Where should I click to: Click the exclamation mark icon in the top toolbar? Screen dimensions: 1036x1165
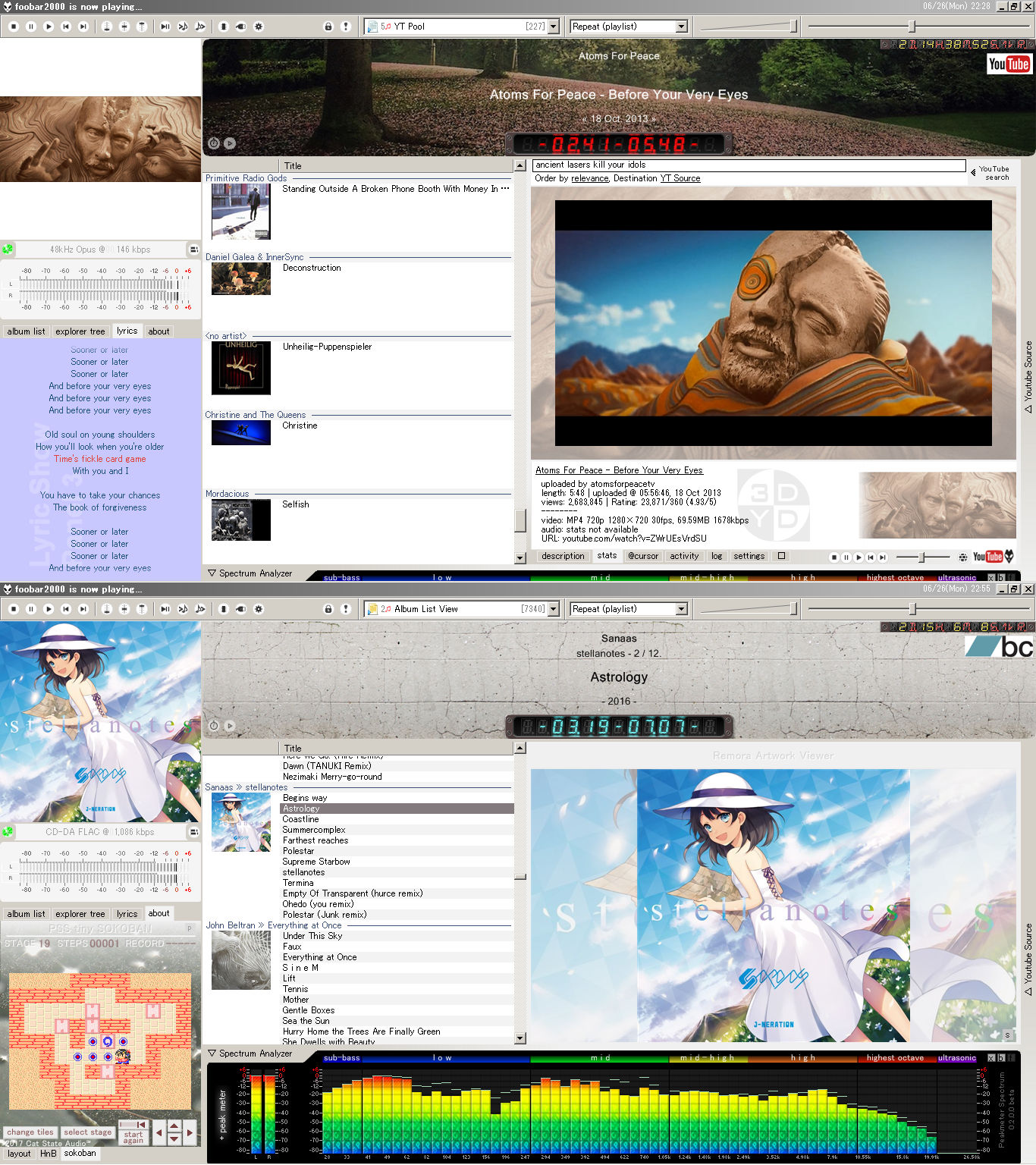pos(346,27)
